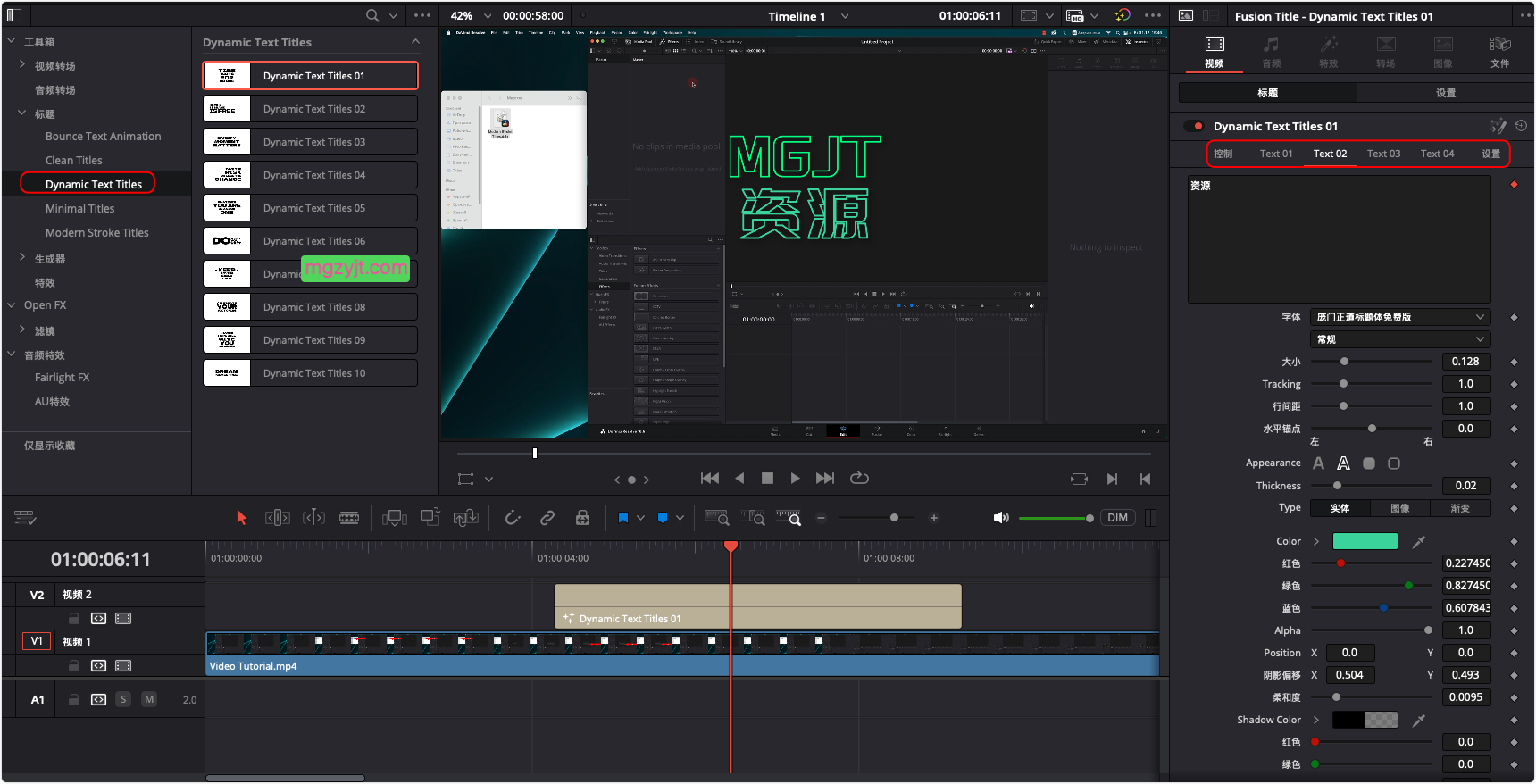Toggle the DIM audio button

[x=1117, y=518]
